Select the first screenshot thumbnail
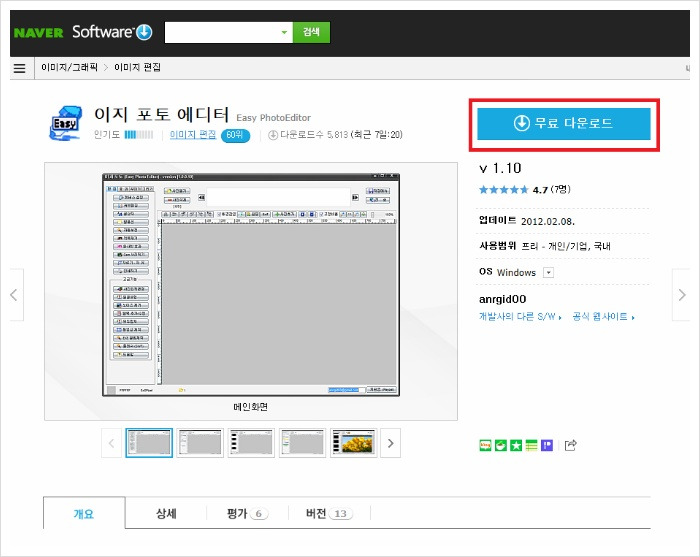700x557 pixels. click(149, 443)
